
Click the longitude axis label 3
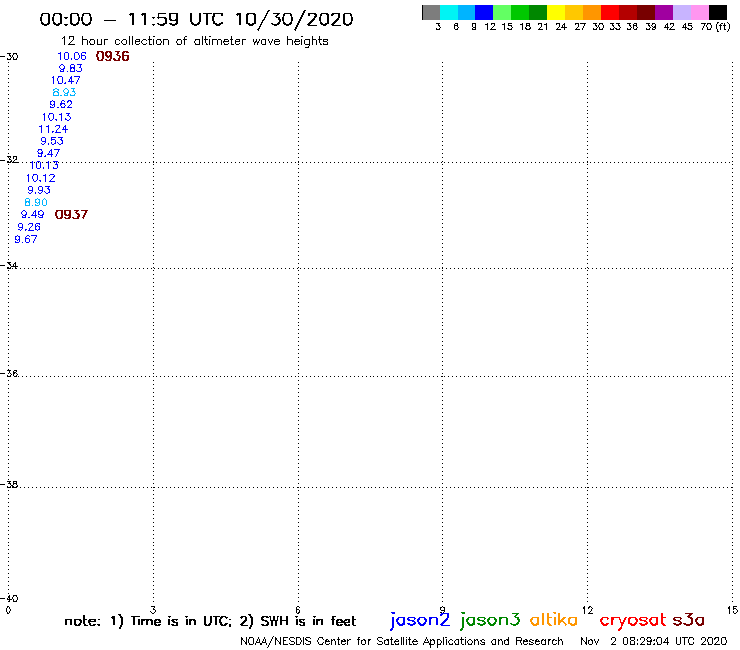click(x=153, y=610)
